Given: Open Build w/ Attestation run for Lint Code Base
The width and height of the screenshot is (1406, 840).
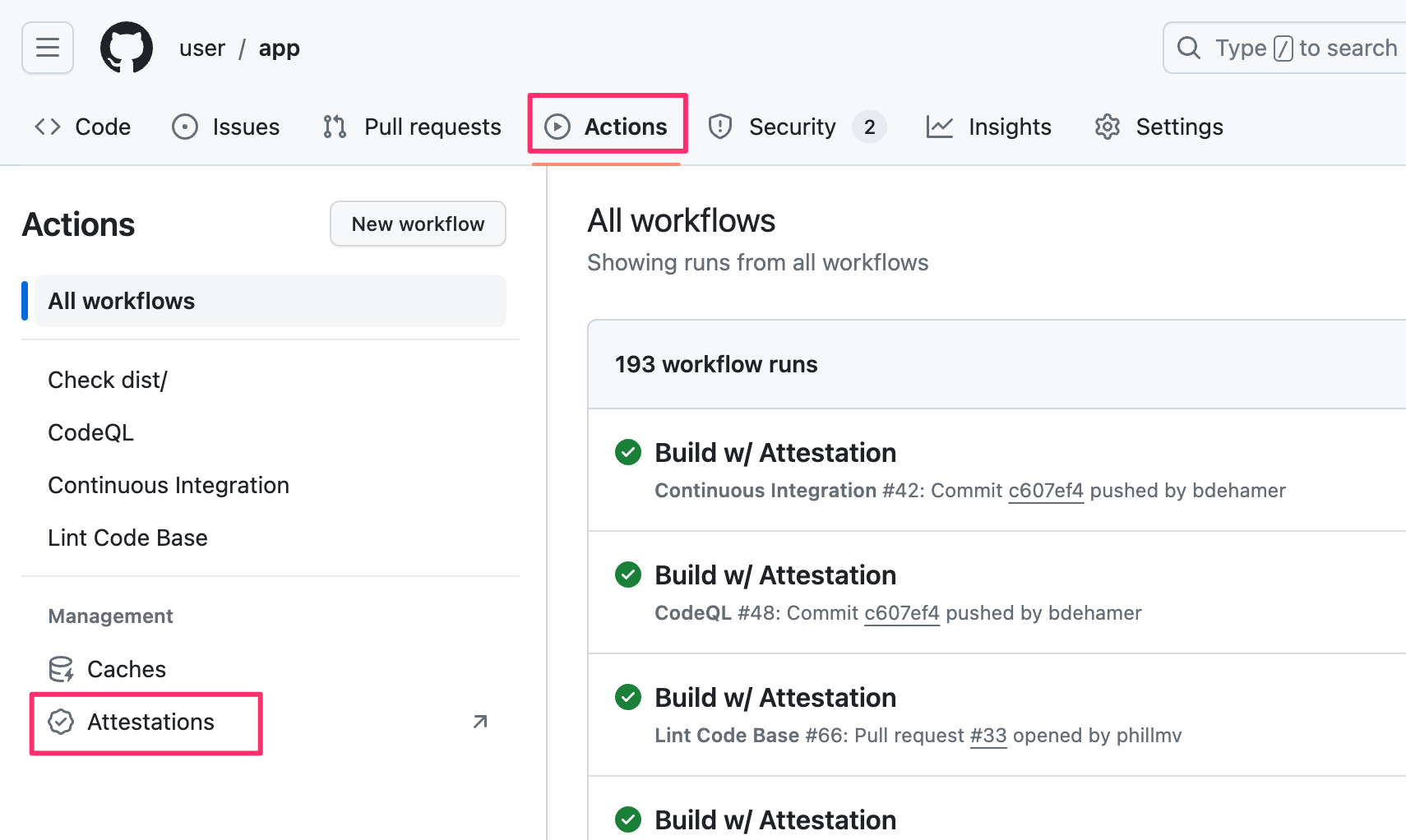Looking at the screenshot, I should (775, 698).
